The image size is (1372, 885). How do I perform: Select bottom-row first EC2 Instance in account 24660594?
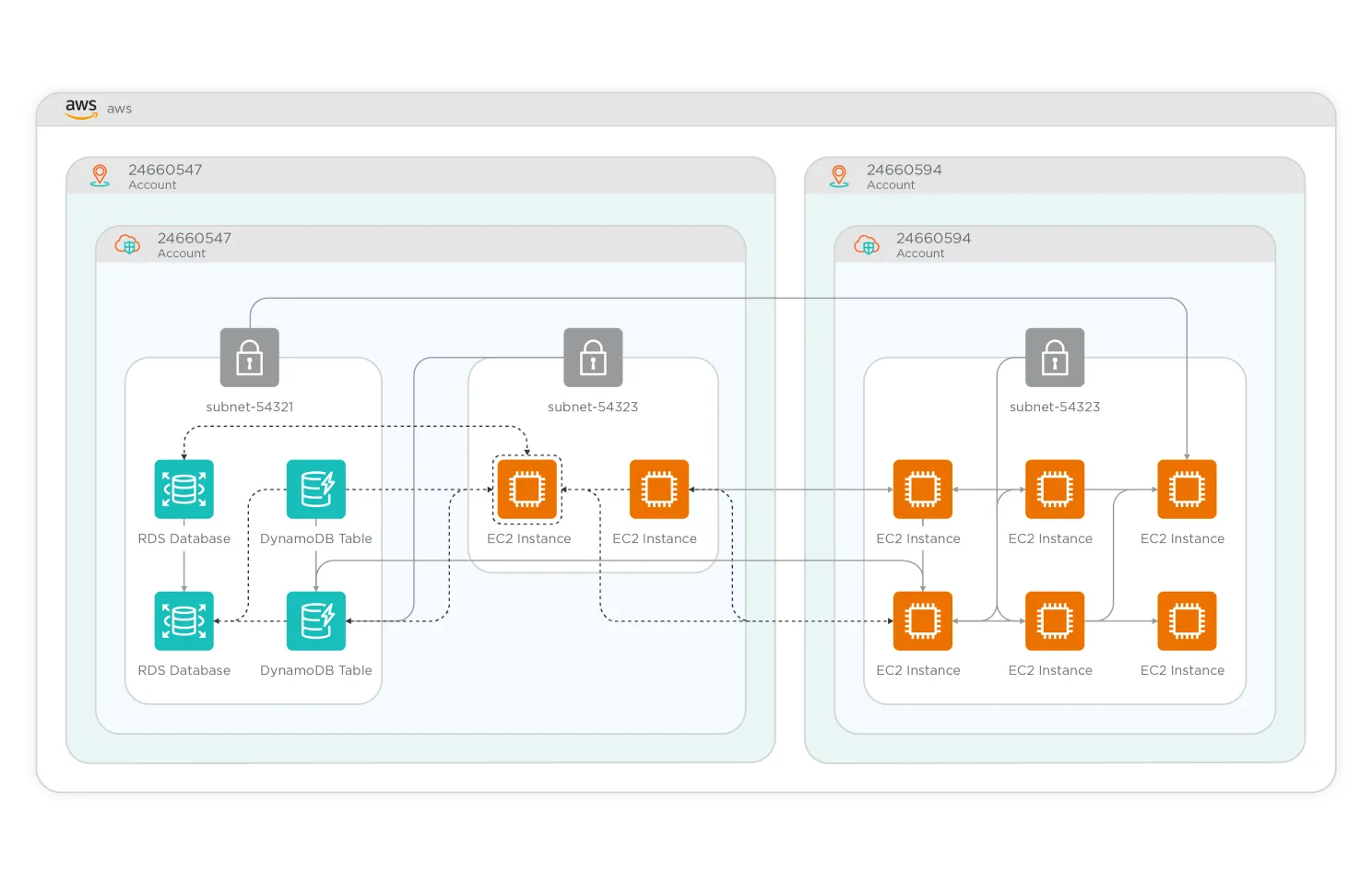[923, 621]
